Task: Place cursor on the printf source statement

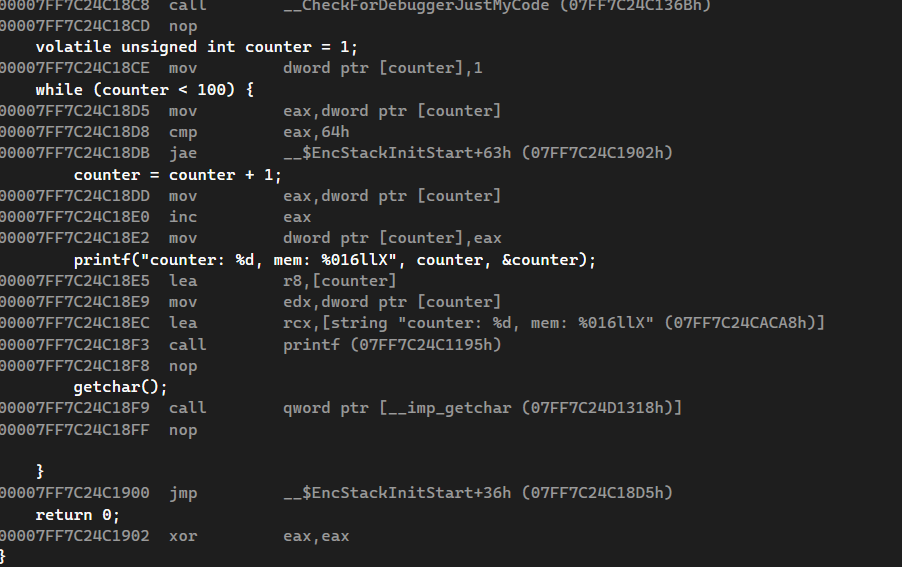Action: point(334,260)
